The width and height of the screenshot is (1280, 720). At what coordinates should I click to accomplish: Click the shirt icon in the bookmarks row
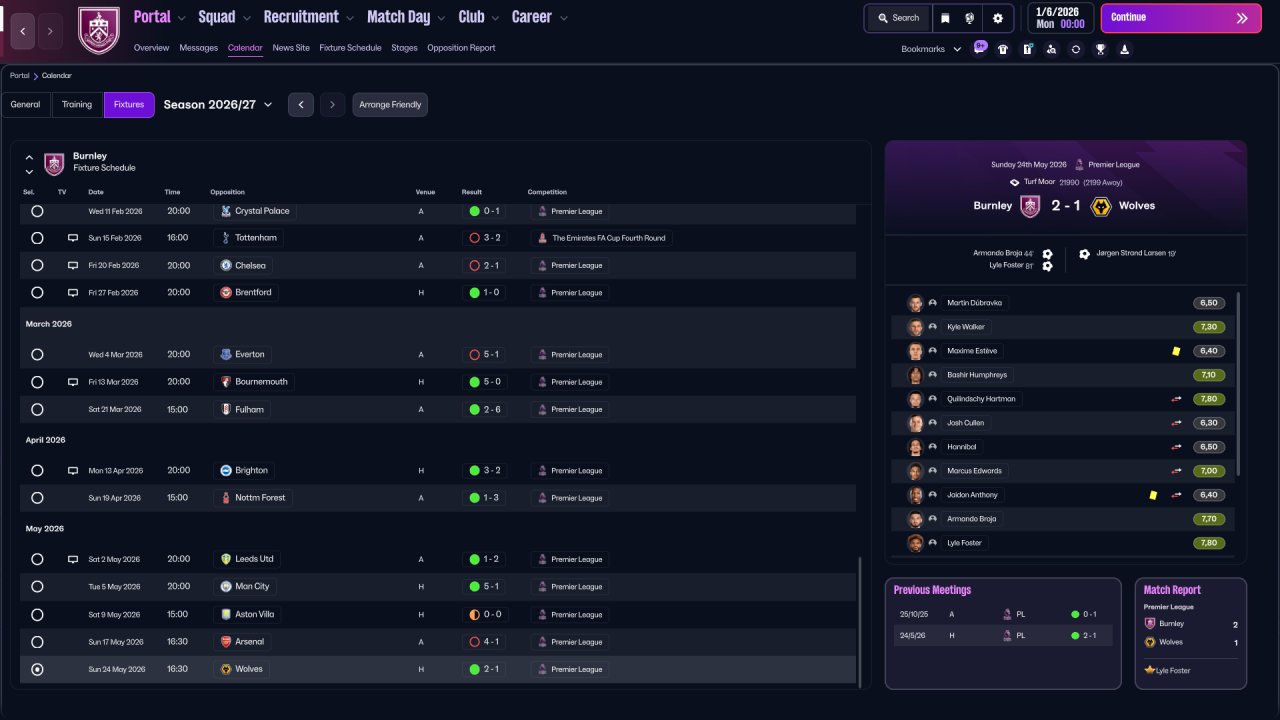coord(1003,49)
